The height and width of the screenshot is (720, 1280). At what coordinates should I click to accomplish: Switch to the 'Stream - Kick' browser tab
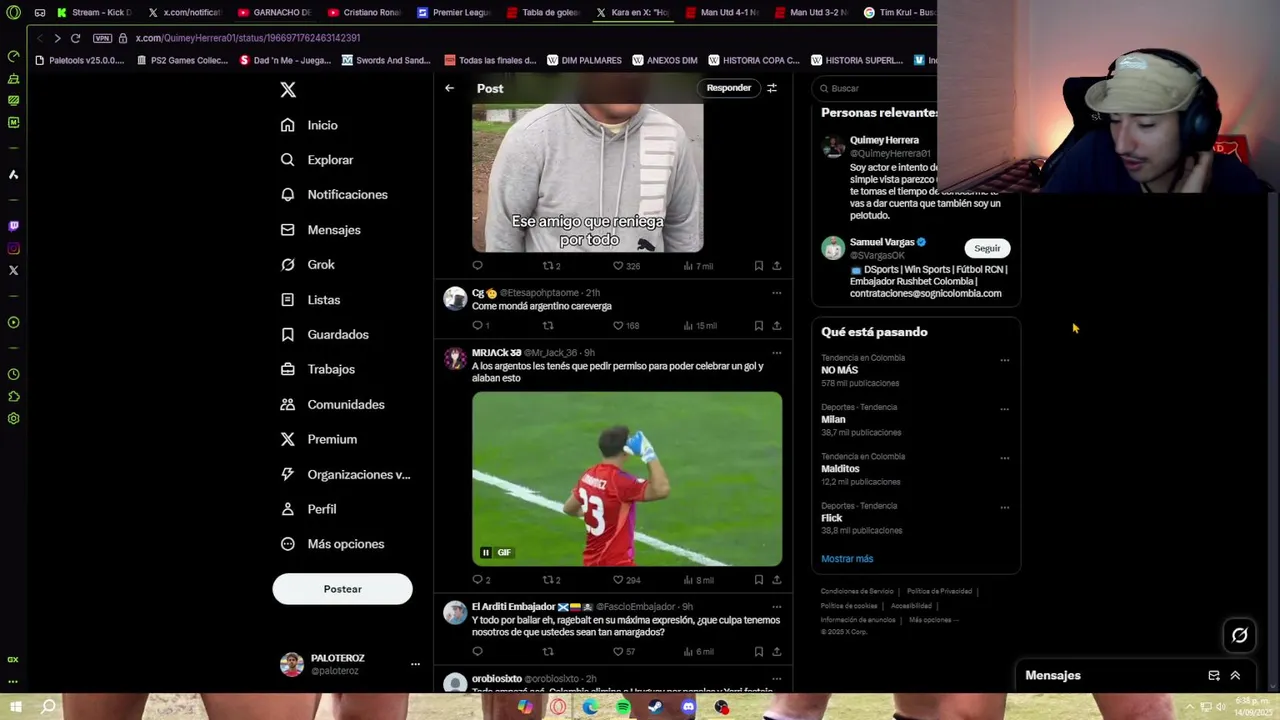pyautogui.click(x=96, y=13)
